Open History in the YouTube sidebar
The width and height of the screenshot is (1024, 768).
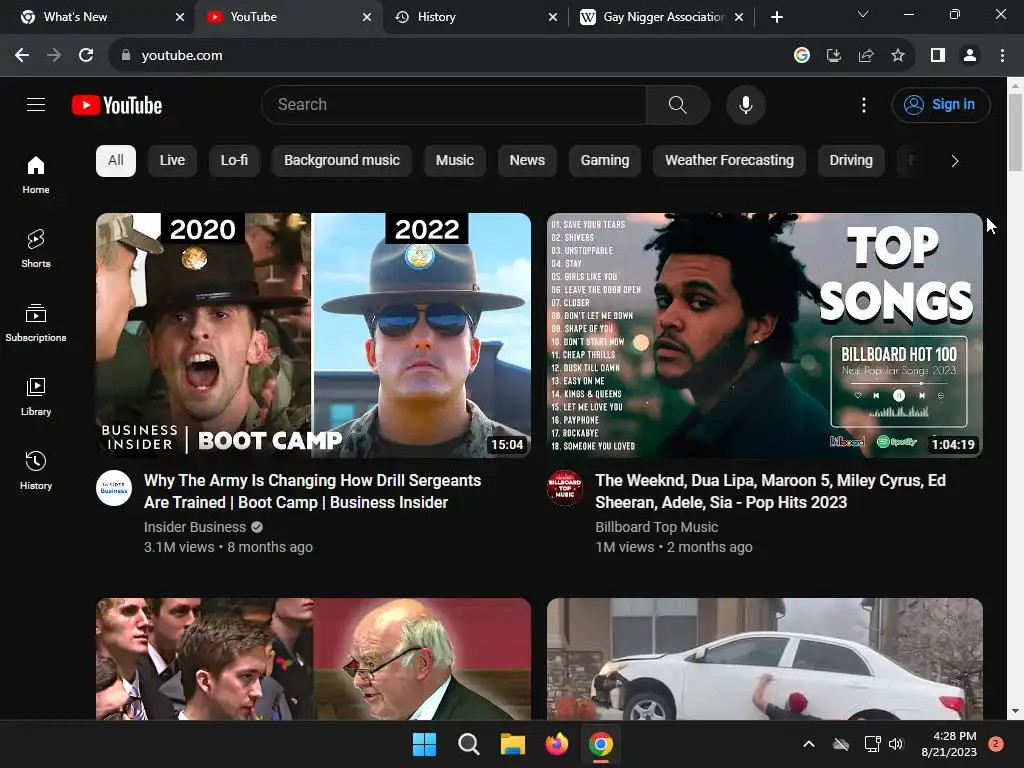(36, 470)
